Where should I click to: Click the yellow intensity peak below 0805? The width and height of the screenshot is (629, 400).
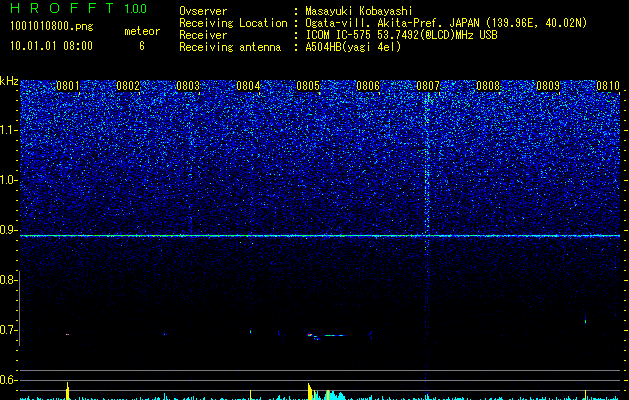[310, 392]
